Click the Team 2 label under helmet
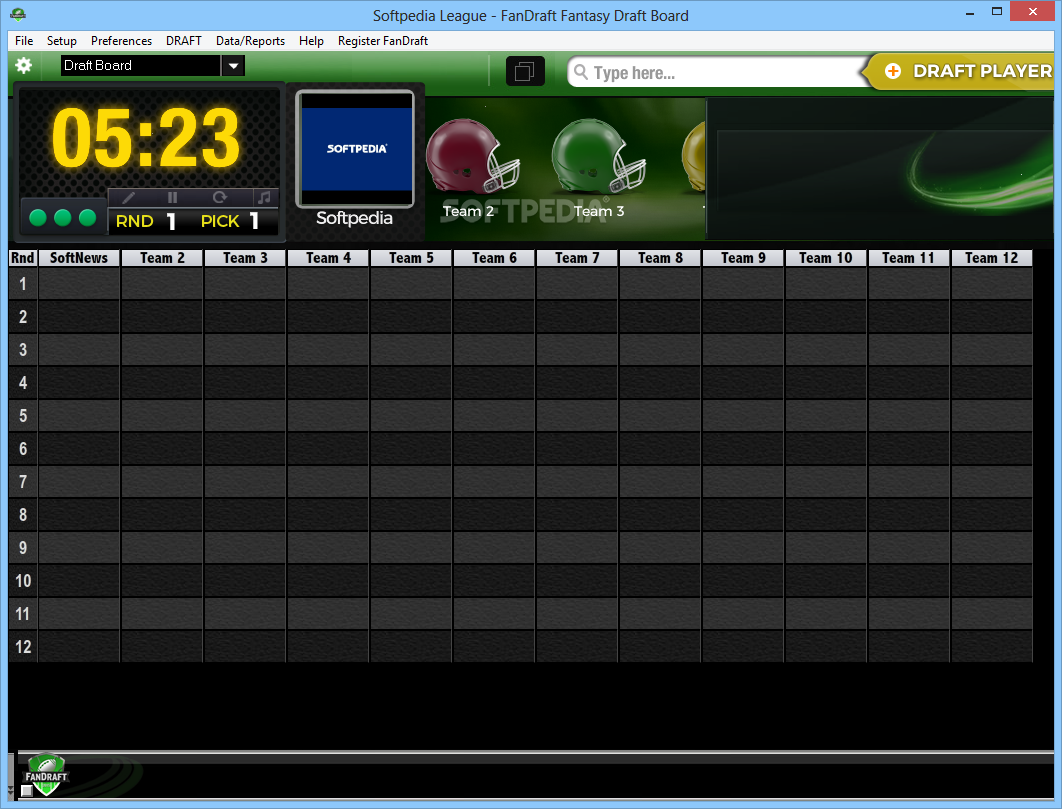Viewport: 1062px width, 809px height. point(469,211)
